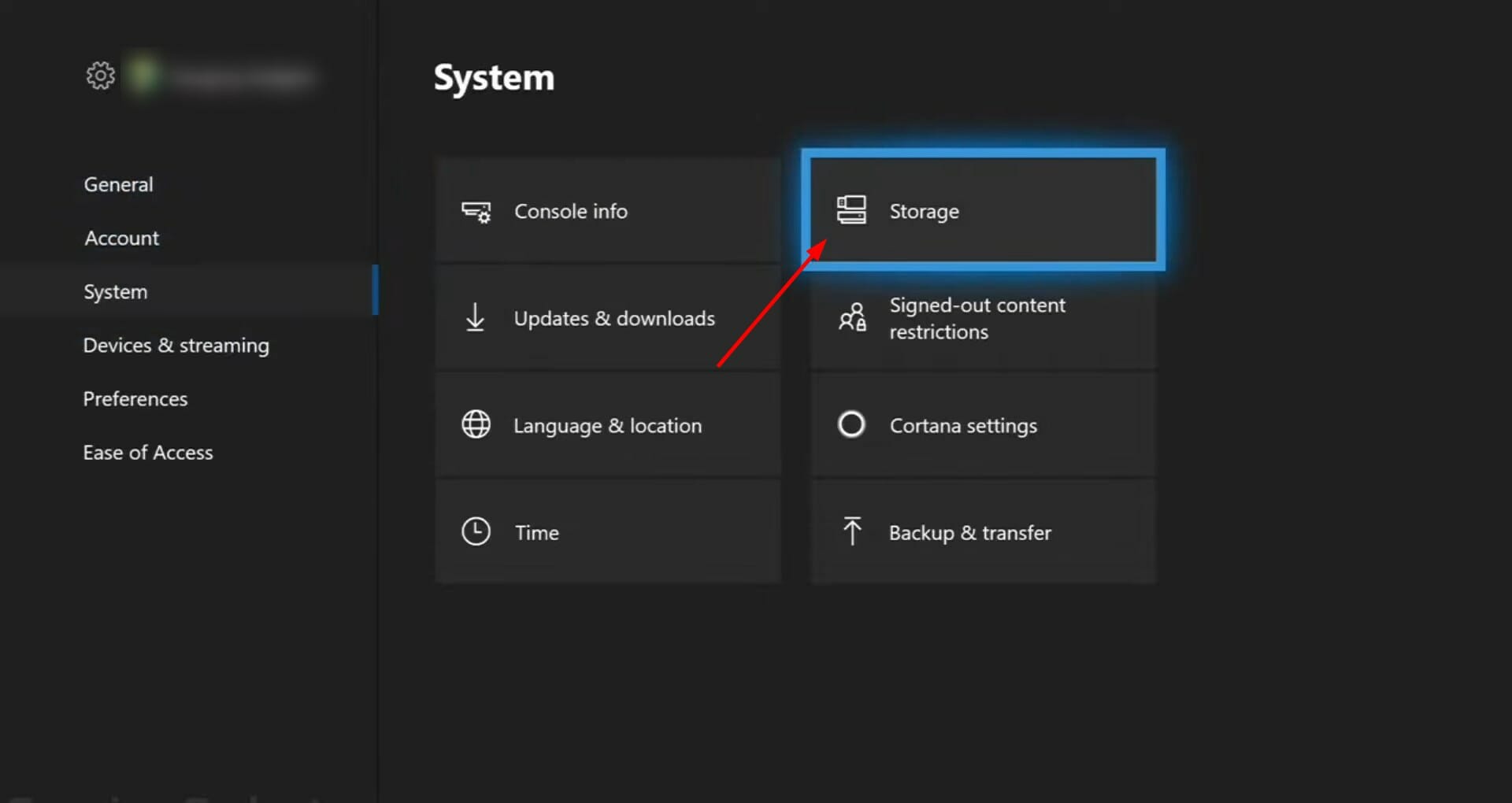Open the Storage tile label
This screenshot has height=803, width=1512.
[x=924, y=211]
